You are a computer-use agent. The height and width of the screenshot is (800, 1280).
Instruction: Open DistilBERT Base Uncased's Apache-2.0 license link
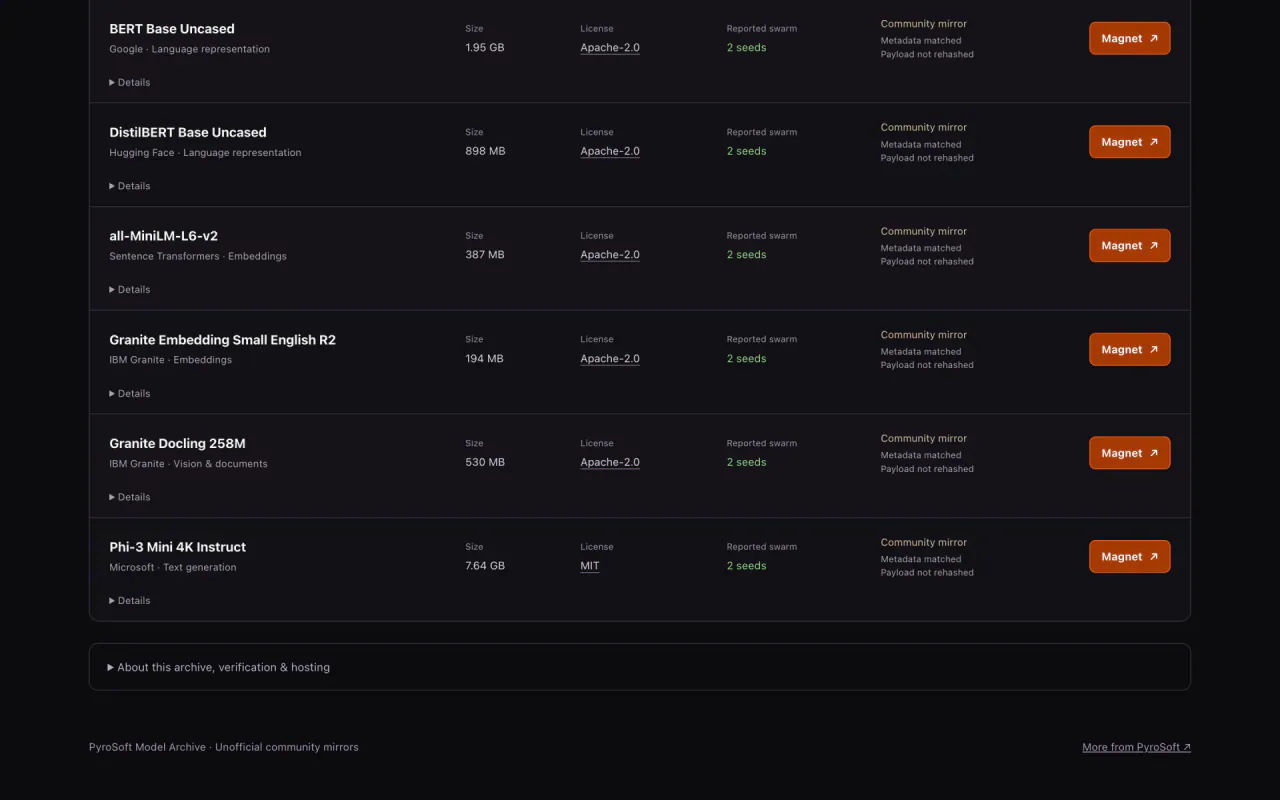610,151
